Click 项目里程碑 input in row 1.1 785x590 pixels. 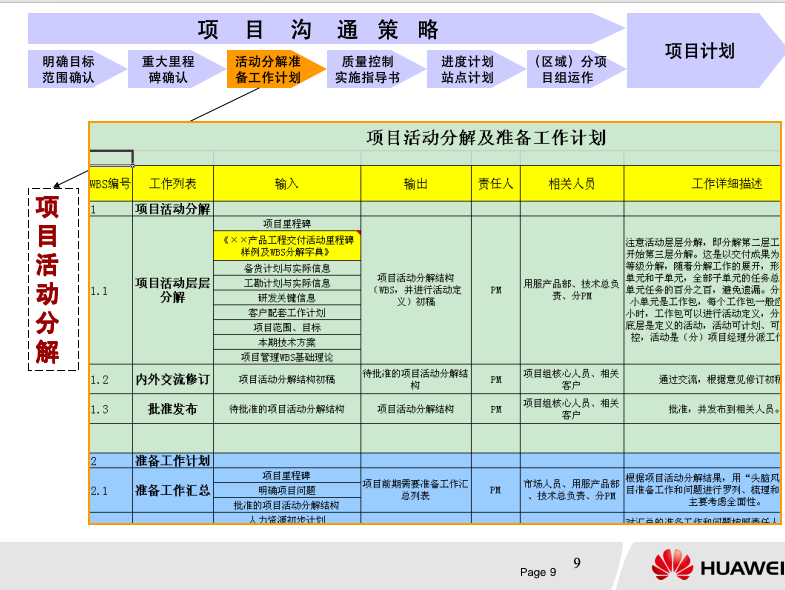point(287,223)
